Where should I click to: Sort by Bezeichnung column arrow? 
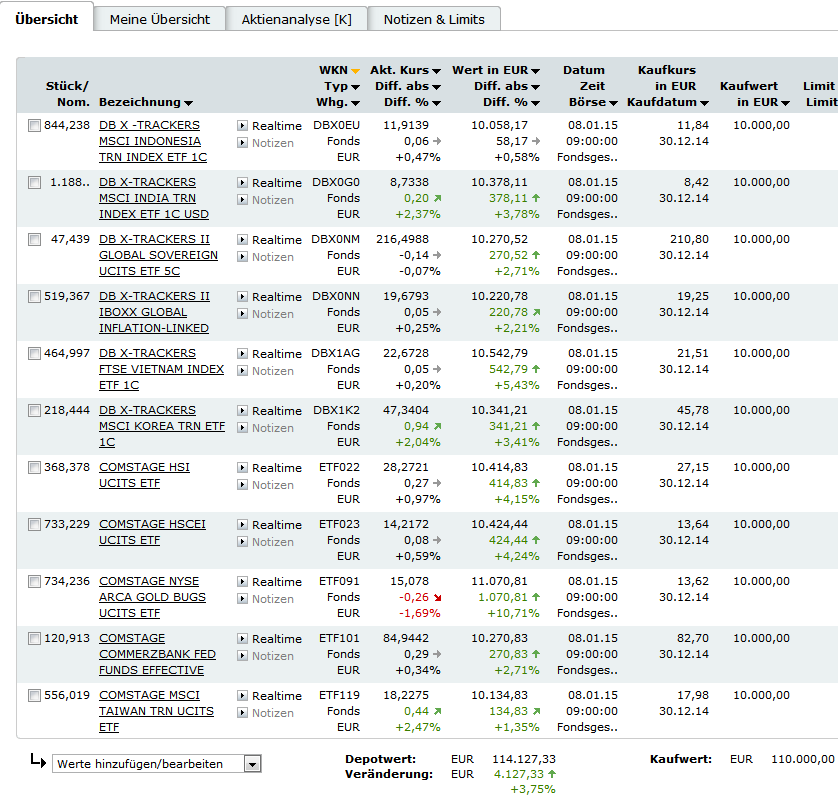click(188, 103)
